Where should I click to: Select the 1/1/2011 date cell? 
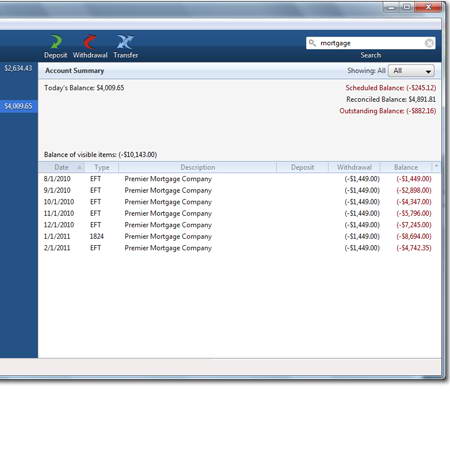[x=57, y=236]
